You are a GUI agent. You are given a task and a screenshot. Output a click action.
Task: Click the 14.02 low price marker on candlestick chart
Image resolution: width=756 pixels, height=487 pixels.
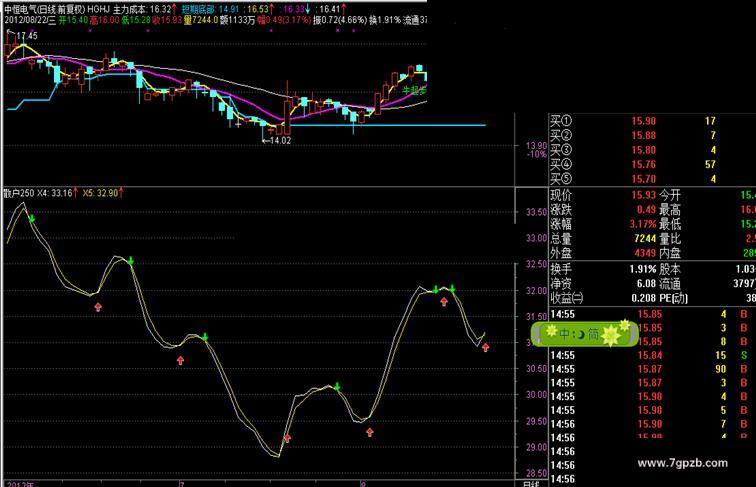[277, 140]
